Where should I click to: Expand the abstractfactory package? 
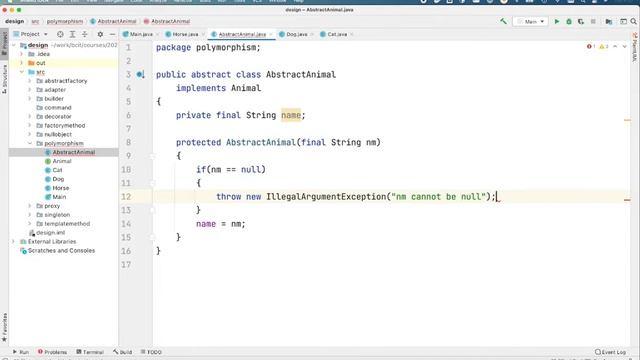[x=30, y=81]
